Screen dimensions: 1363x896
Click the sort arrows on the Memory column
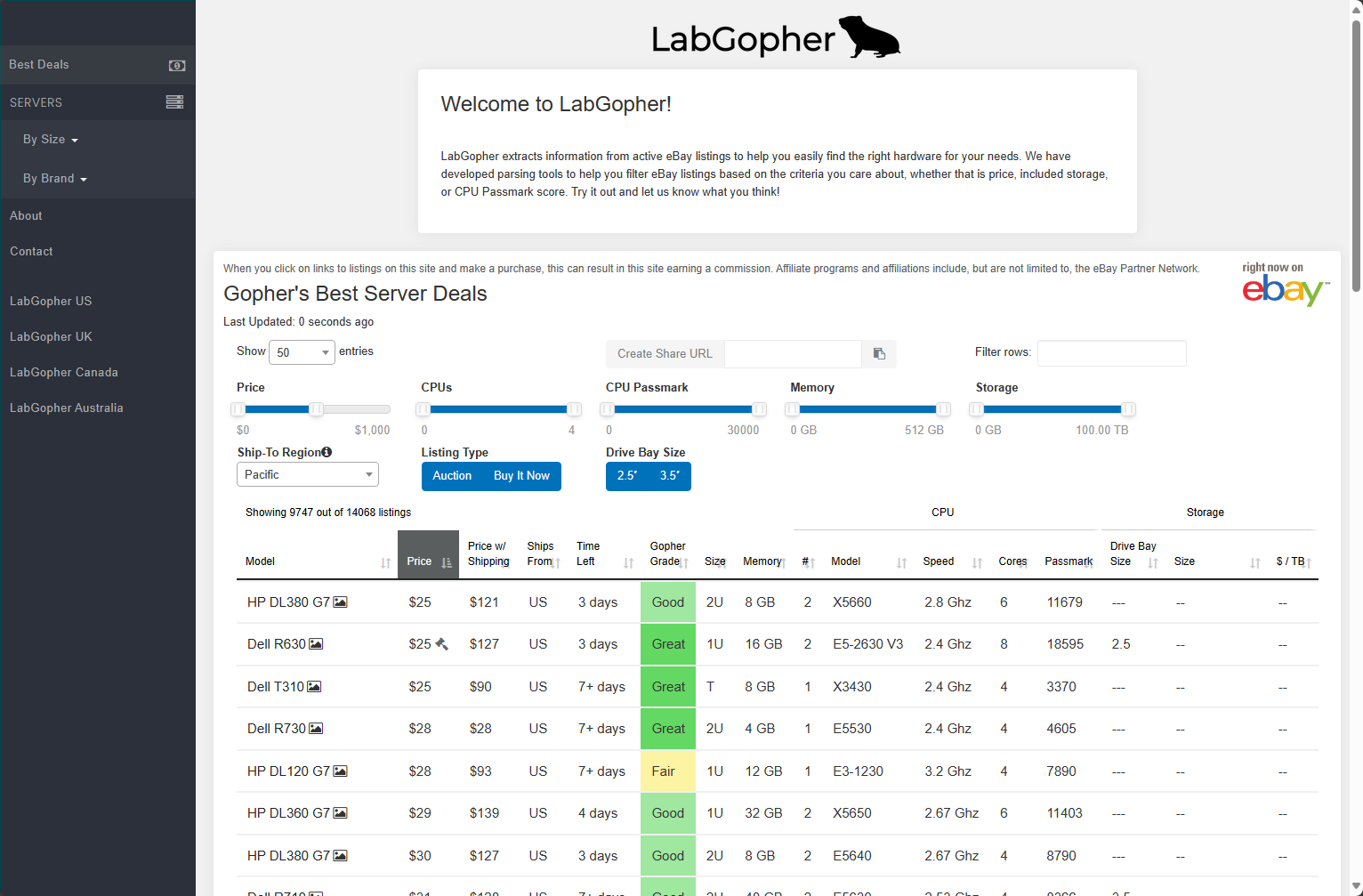783,562
